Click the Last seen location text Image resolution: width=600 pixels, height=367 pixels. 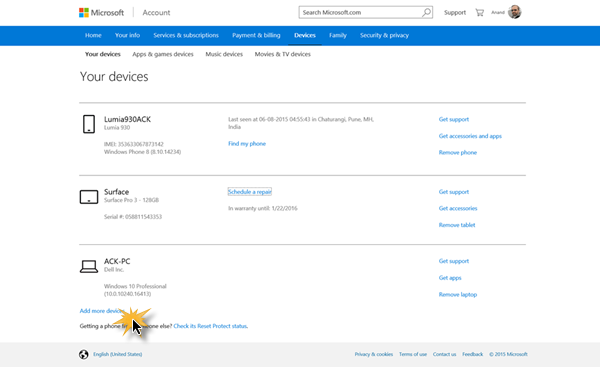[x=301, y=123]
